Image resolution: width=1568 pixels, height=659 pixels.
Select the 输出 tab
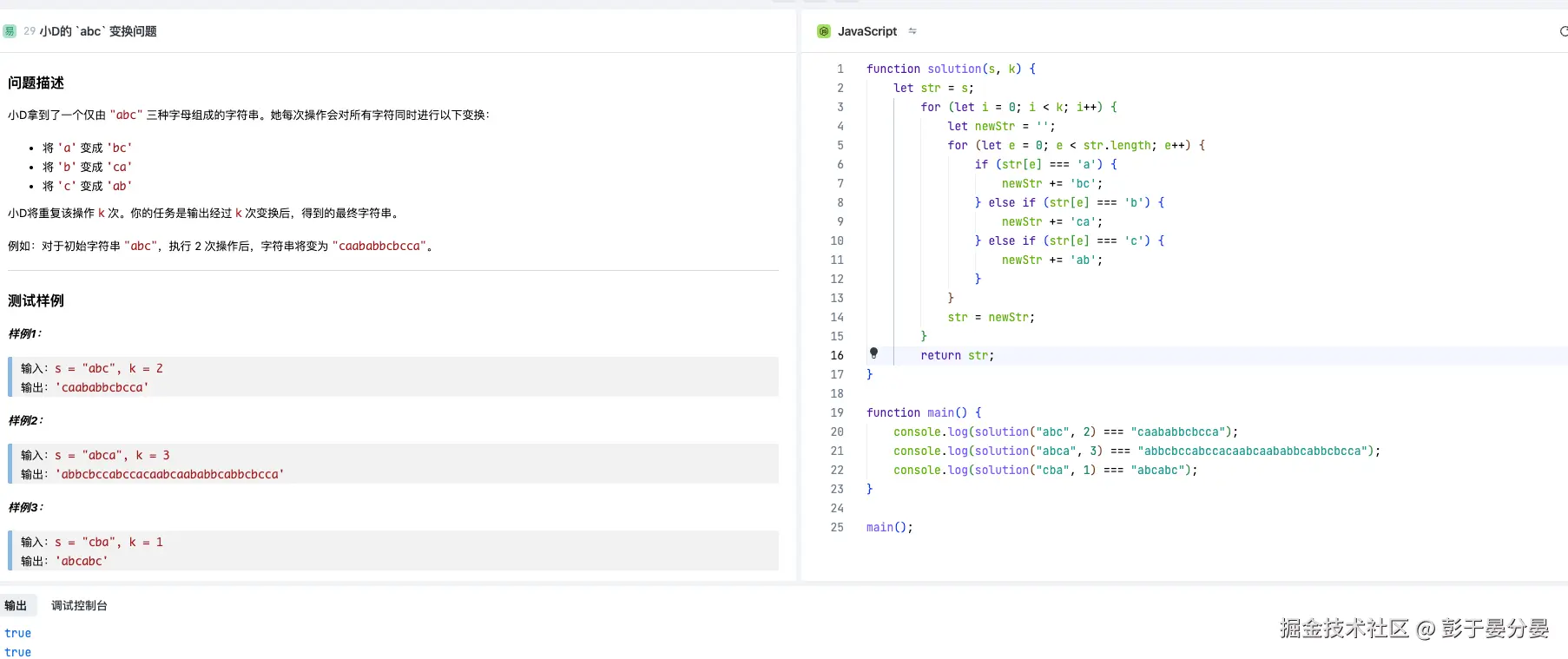[x=16, y=606]
